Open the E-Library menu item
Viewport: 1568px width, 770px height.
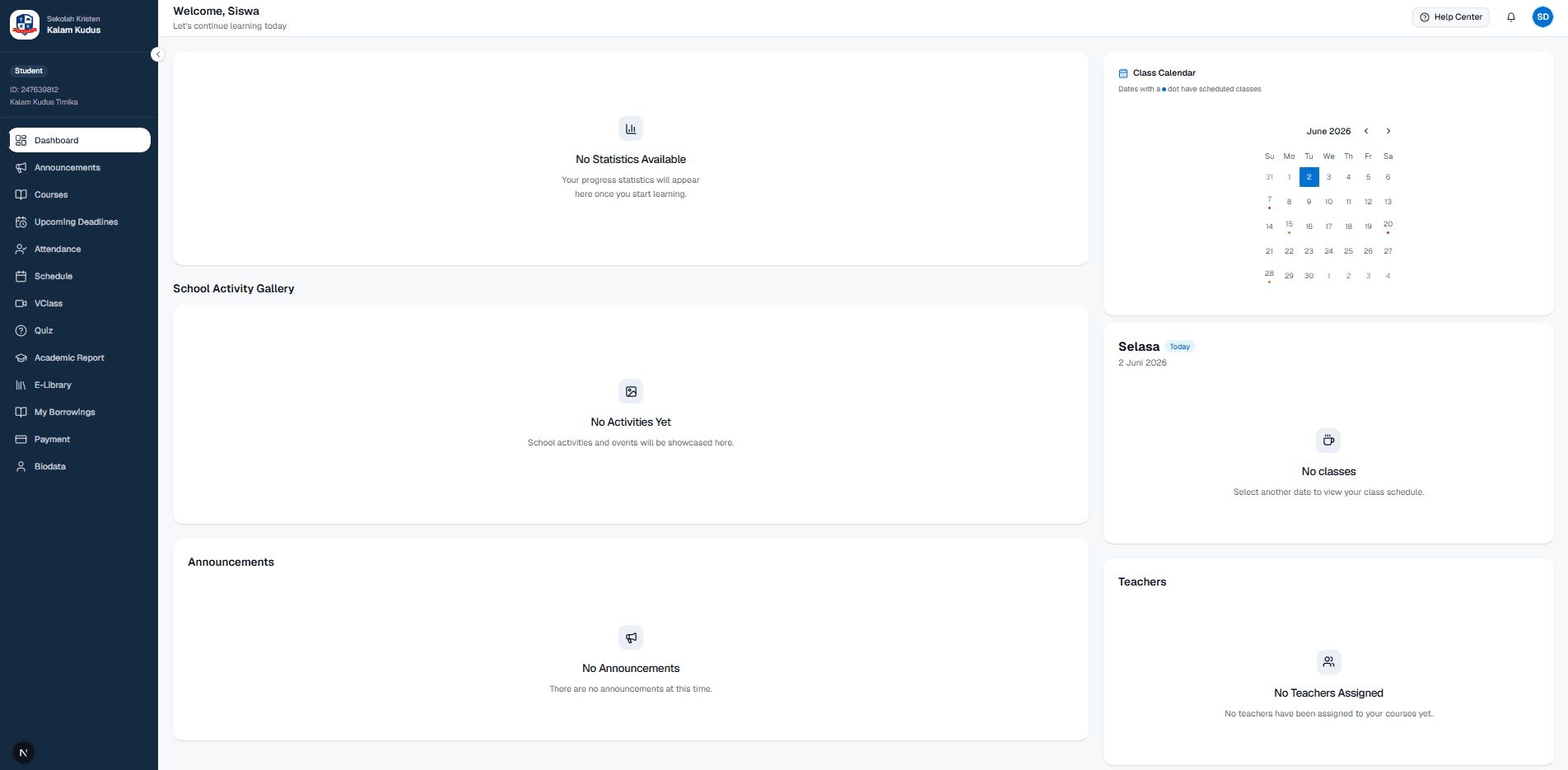pos(80,385)
